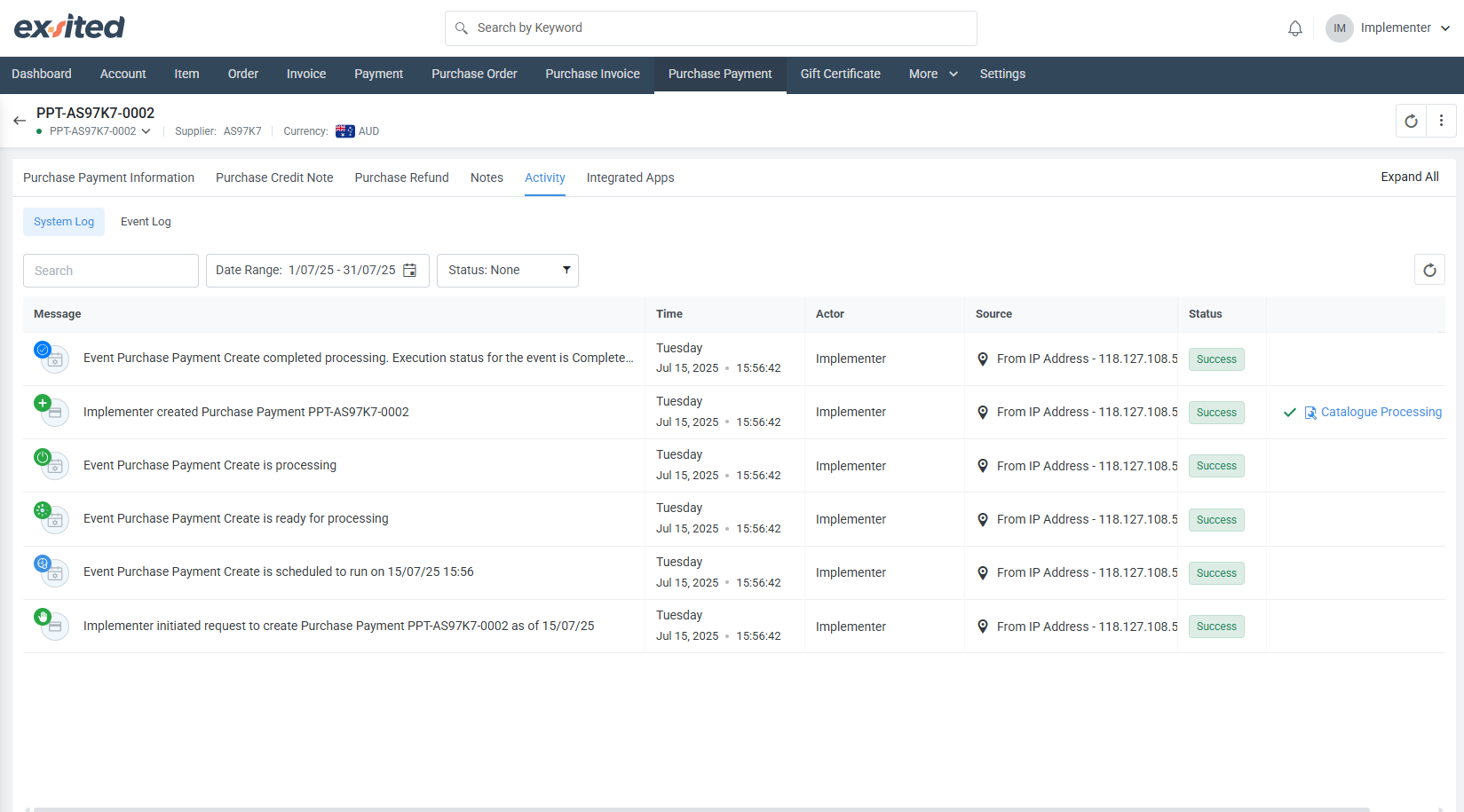Navigate to Purchase Invoice

pyautogui.click(x=593, y=75)
